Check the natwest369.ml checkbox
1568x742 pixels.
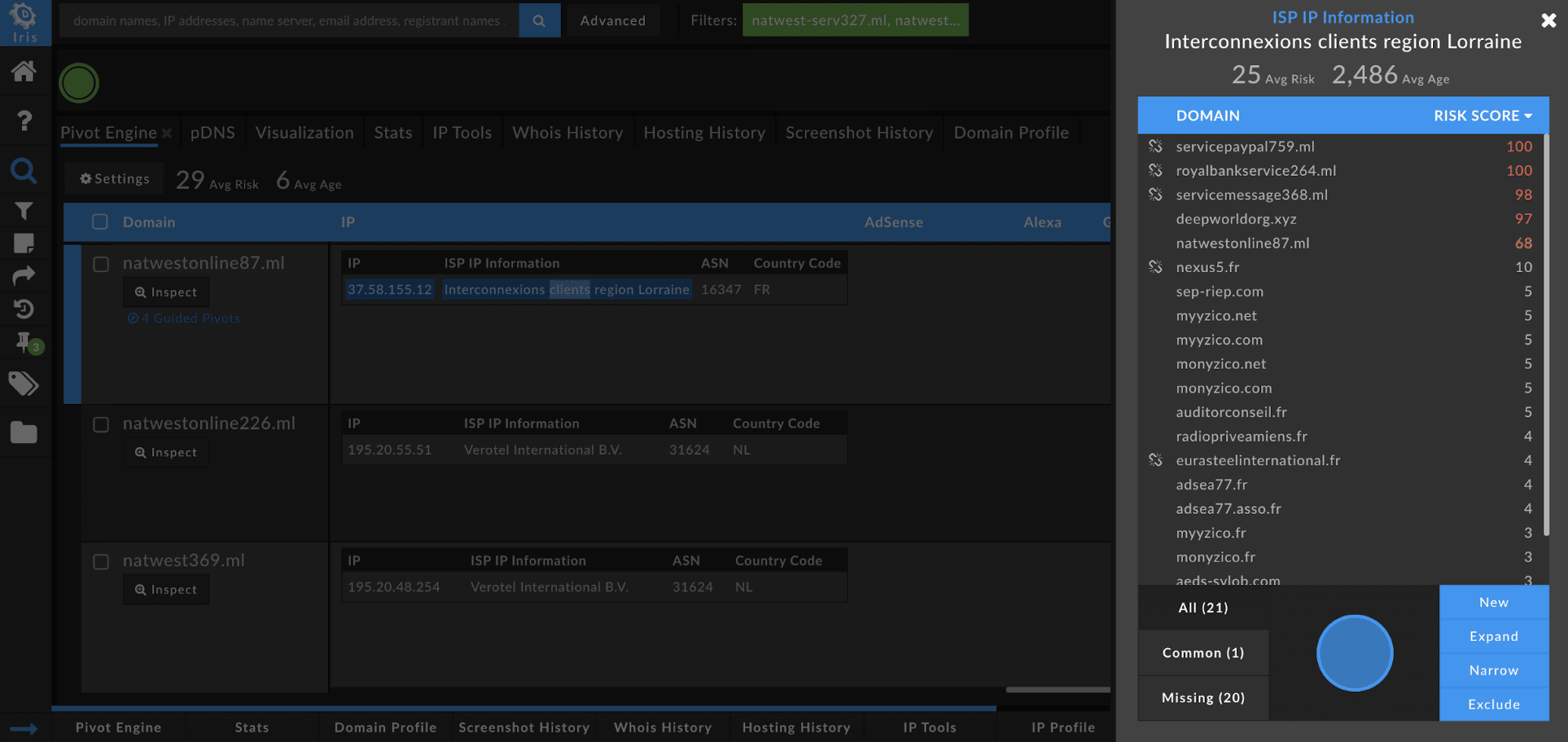pos(101,562)
